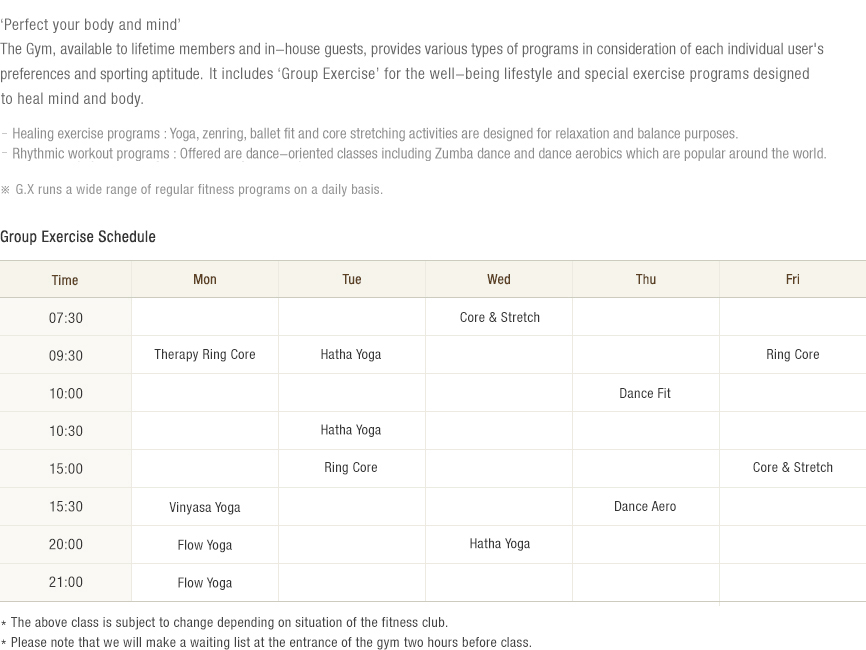Select Core & Stretch class at 07:30 Wednesday
This screenshot has height=650, width=866.
(500, 318)
